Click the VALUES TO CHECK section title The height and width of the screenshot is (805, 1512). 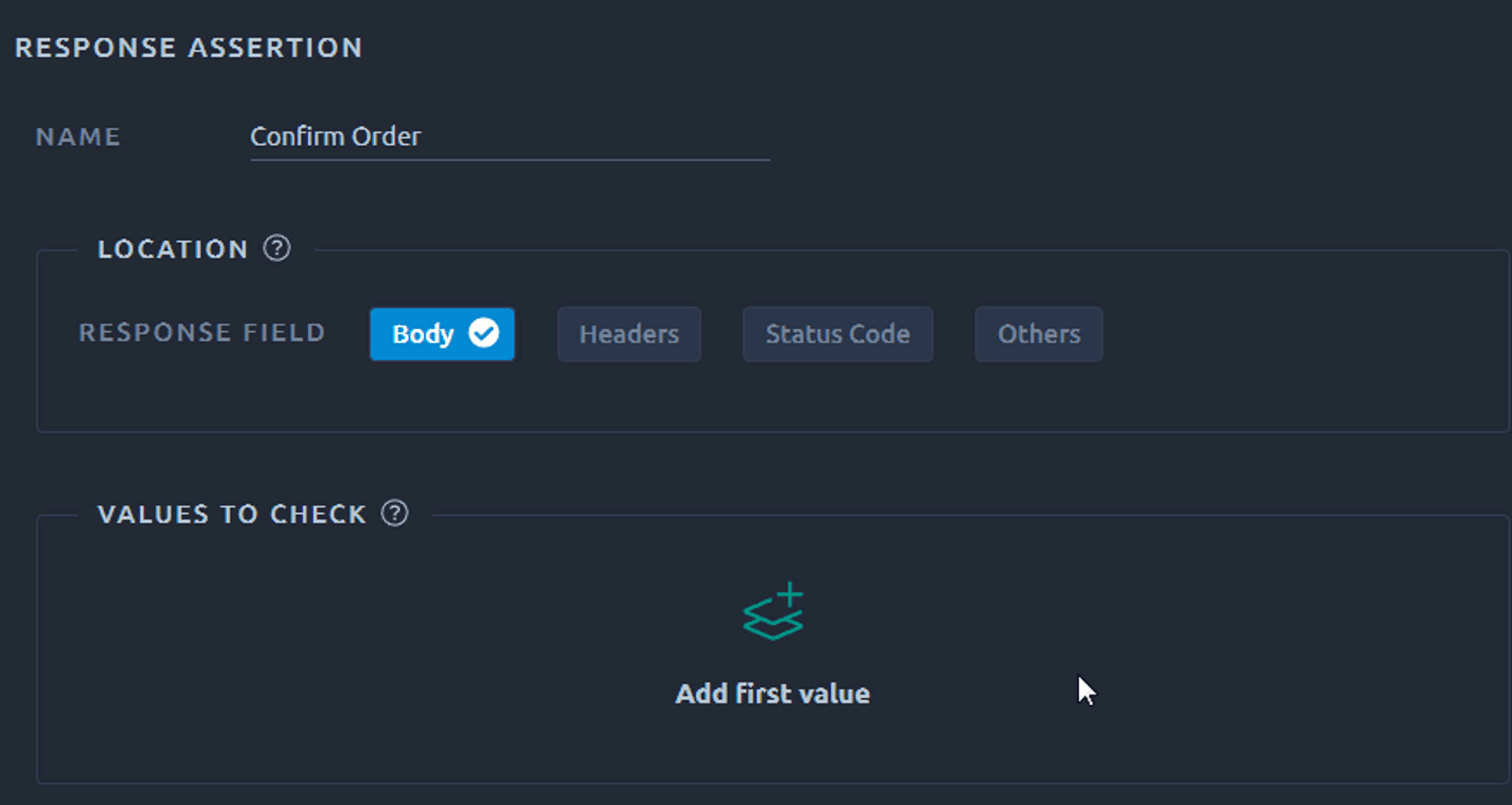click(x=232, y=514)
